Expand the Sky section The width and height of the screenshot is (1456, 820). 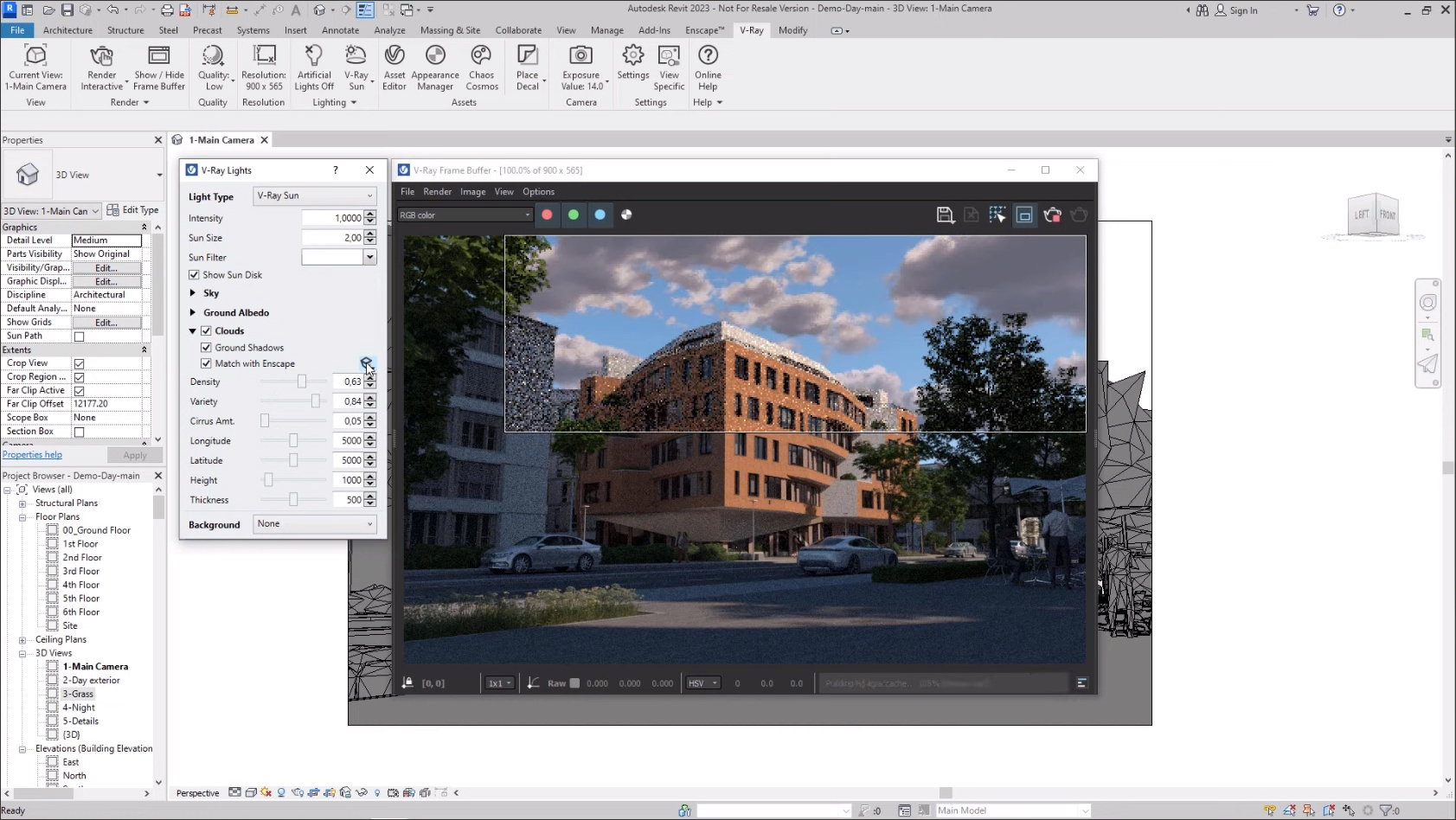click(x=193, y=293)
